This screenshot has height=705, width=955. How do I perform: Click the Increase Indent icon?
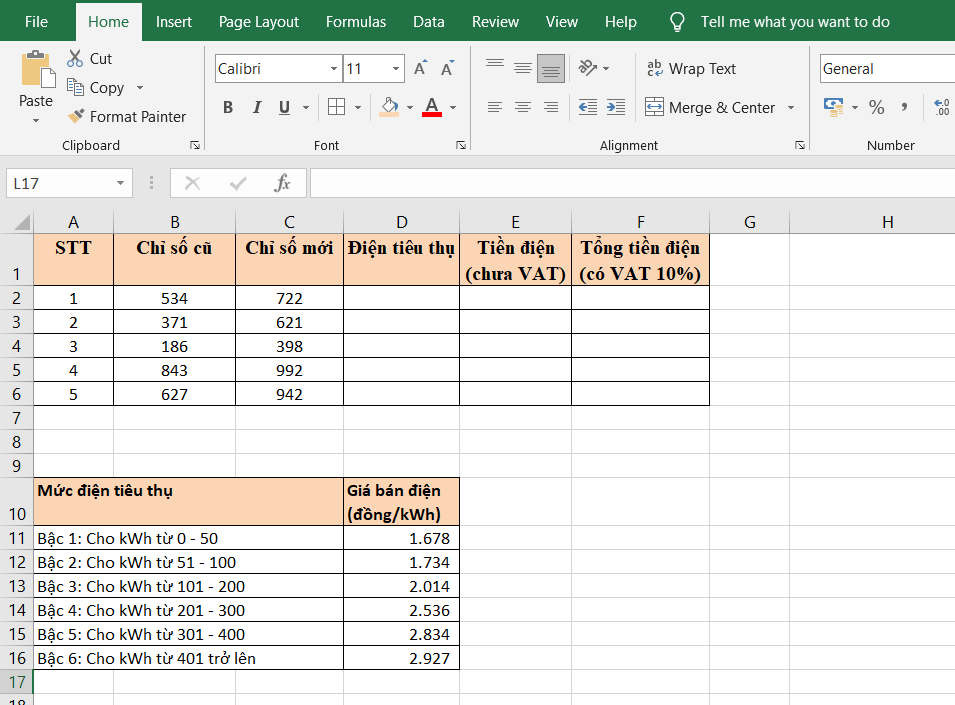pos(615,107)
